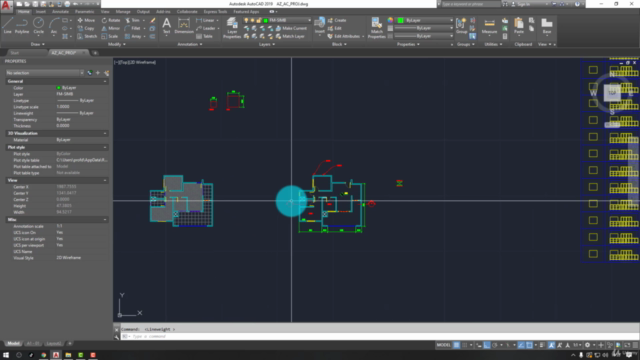
Task: Toggle snap mode in status bar
Action: click(x=464, y=345)
